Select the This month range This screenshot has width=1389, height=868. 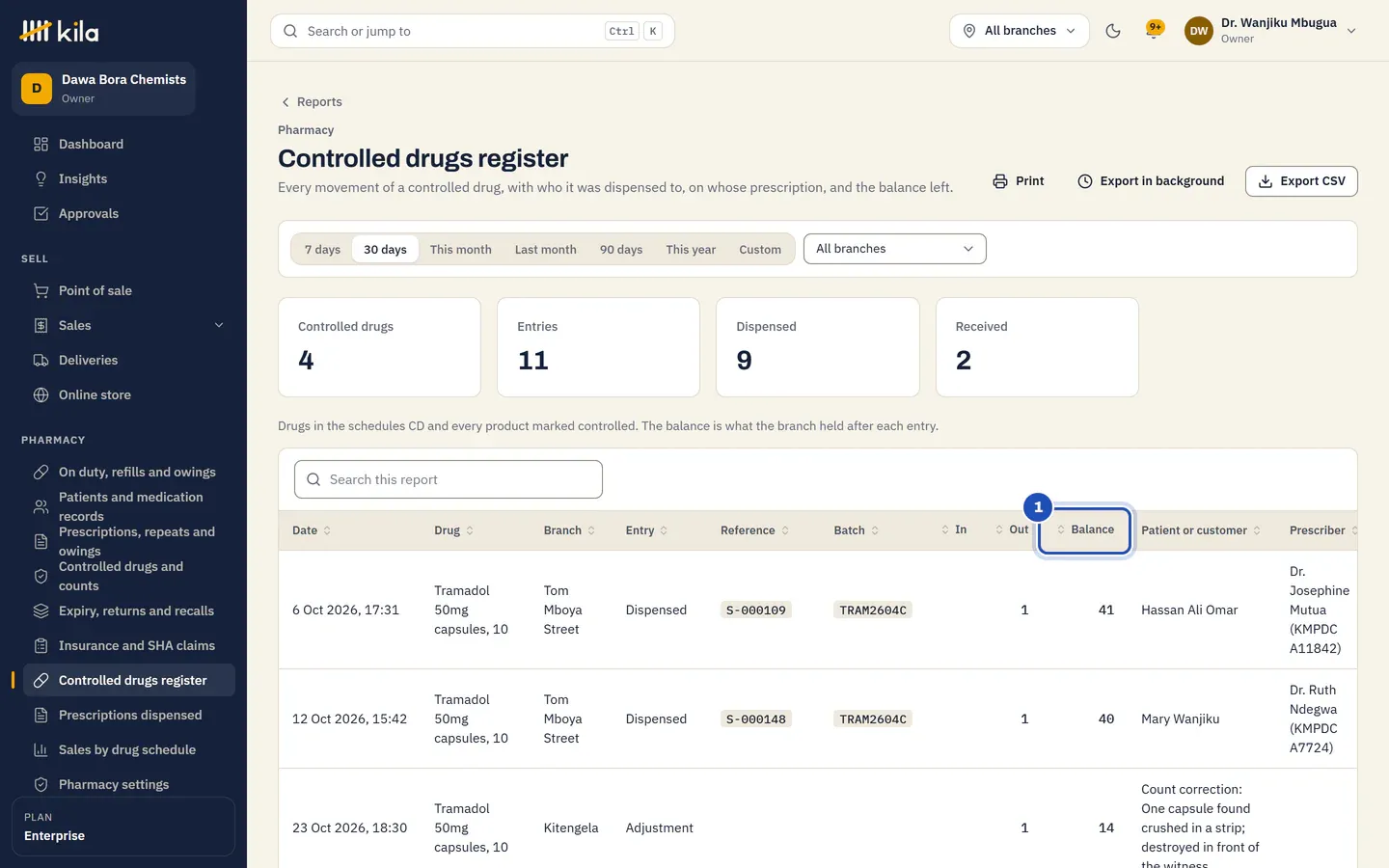[460, 249]
